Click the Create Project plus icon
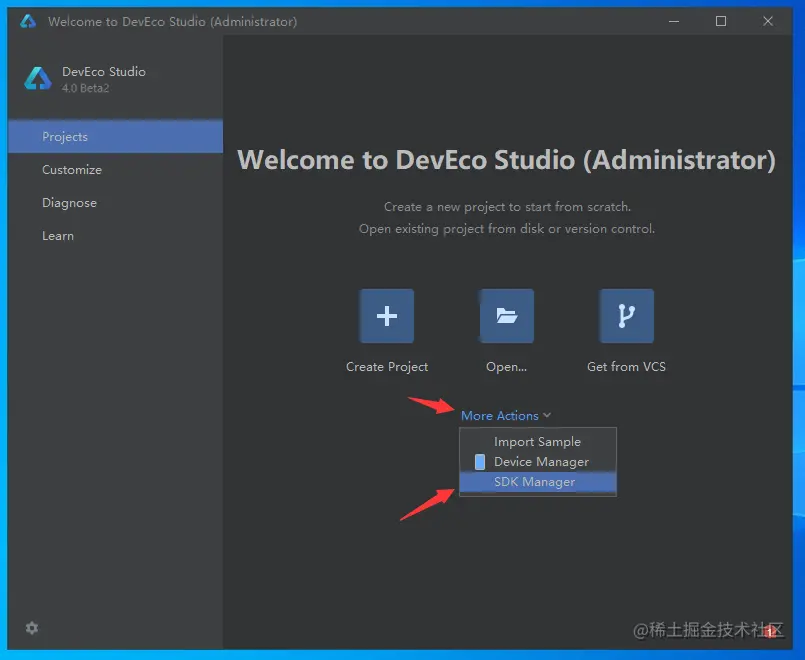 click(x=387, y=316)
